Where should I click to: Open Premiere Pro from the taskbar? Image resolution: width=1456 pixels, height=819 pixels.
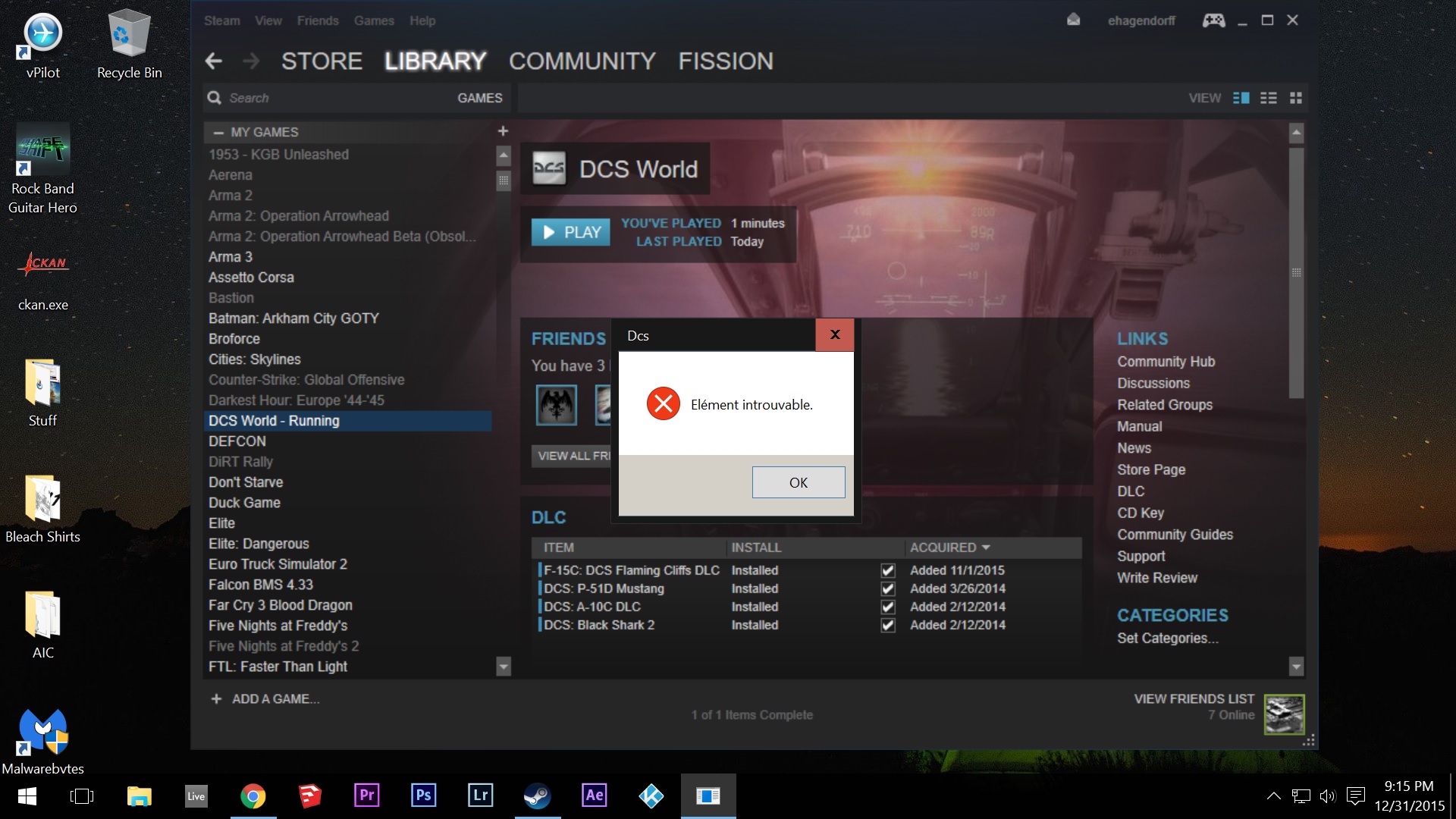tap(367, 796)
